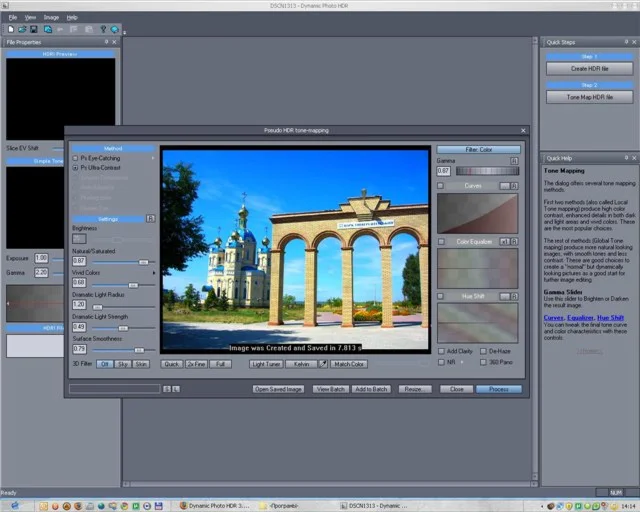The image size is (640, 512).
Task: Click the R reset icon beside Color Equalizer
Action: [514, 242]
